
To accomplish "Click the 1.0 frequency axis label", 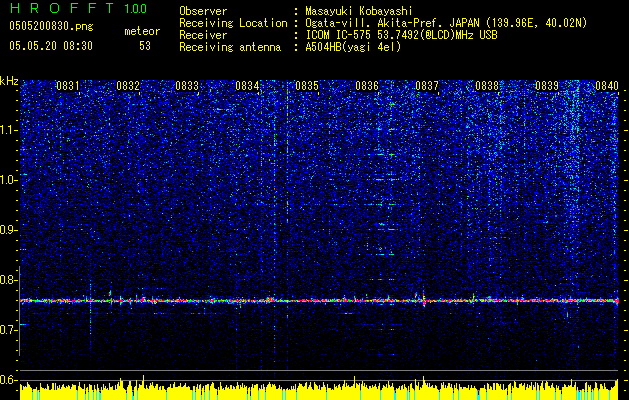I will point(9,180).
